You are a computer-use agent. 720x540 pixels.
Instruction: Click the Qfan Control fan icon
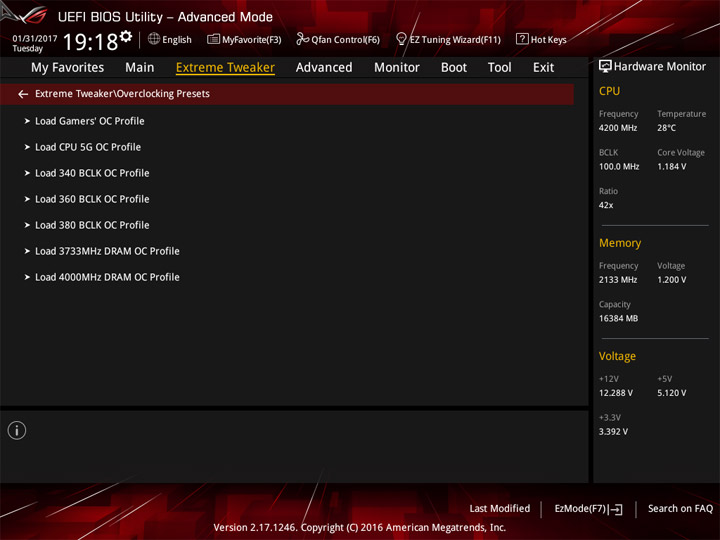pos(302,39)
